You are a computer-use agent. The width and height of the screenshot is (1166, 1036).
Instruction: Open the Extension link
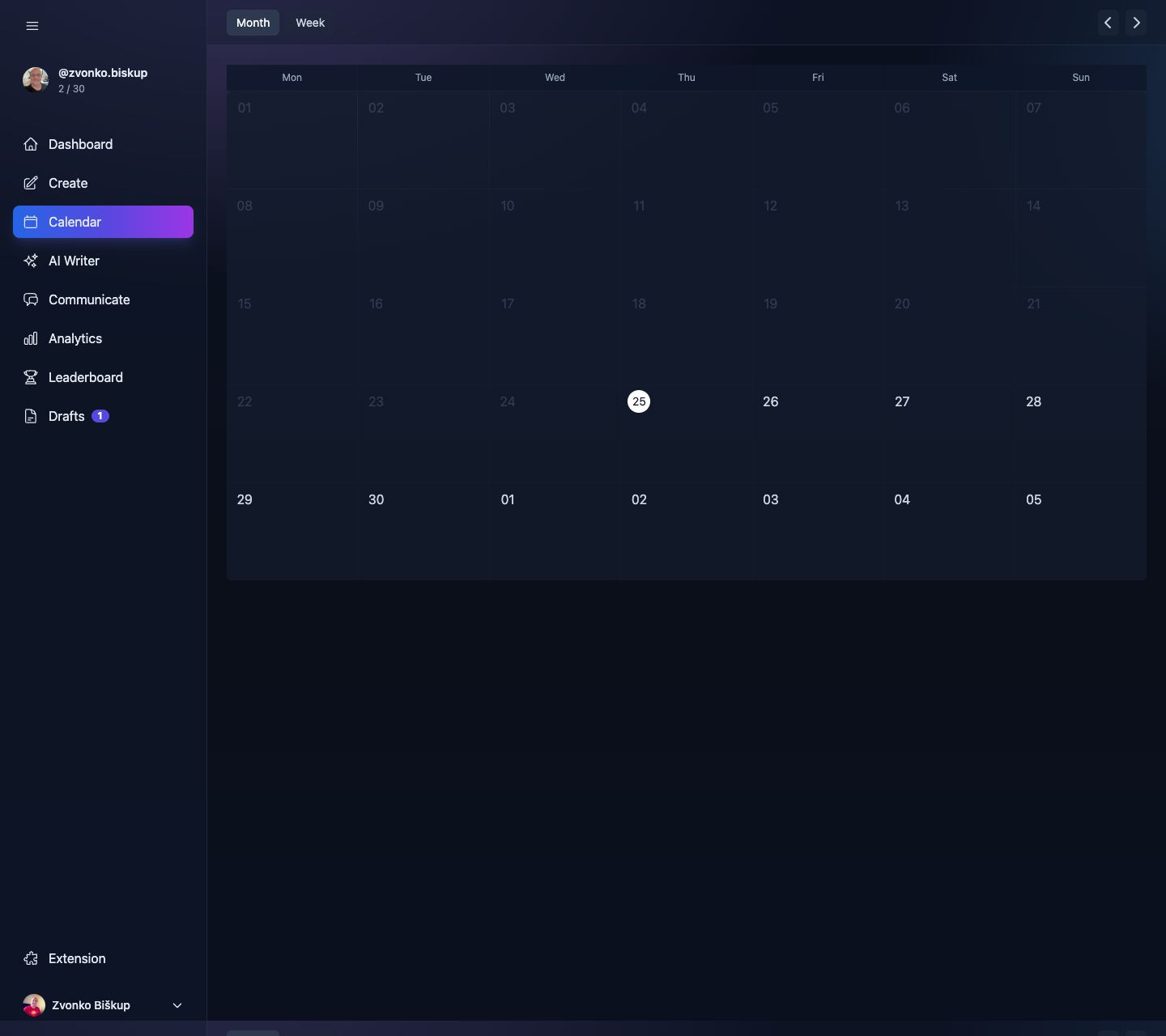[x=103, y=958]
